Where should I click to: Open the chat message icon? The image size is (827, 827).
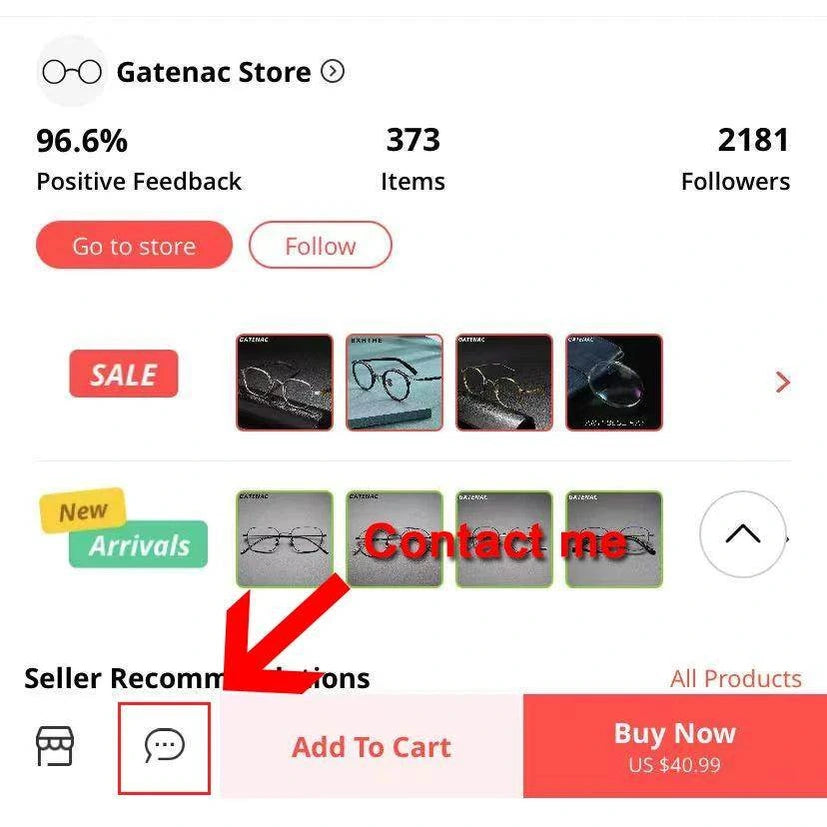point(165,745)
